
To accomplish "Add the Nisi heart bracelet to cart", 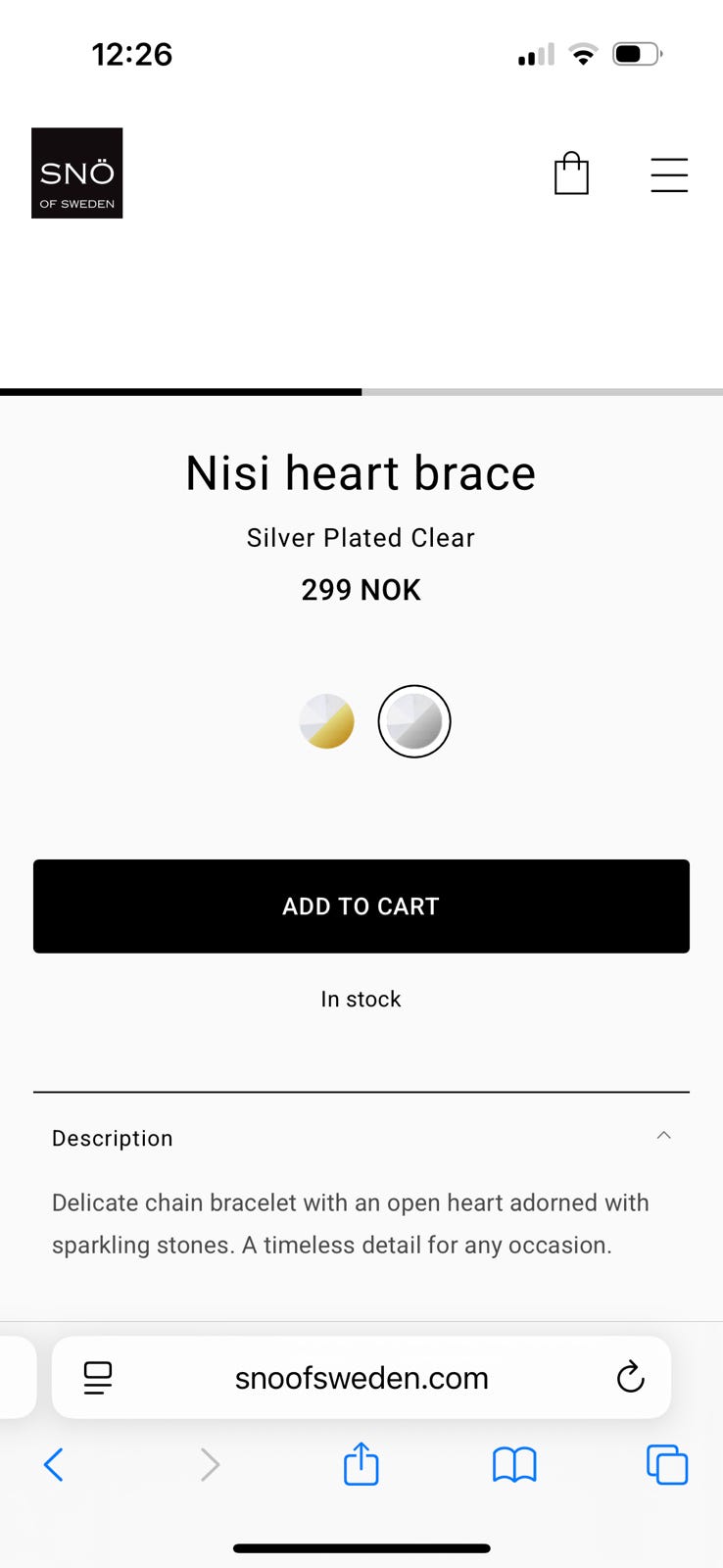I will 361,906.
